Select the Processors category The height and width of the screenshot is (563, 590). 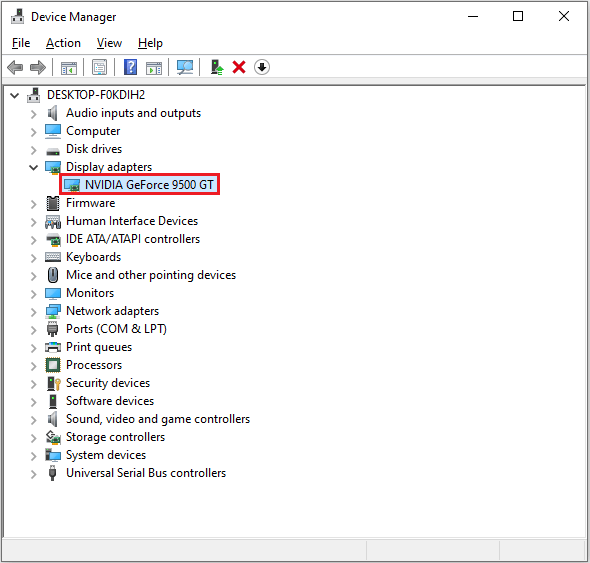tap(94, 365)
